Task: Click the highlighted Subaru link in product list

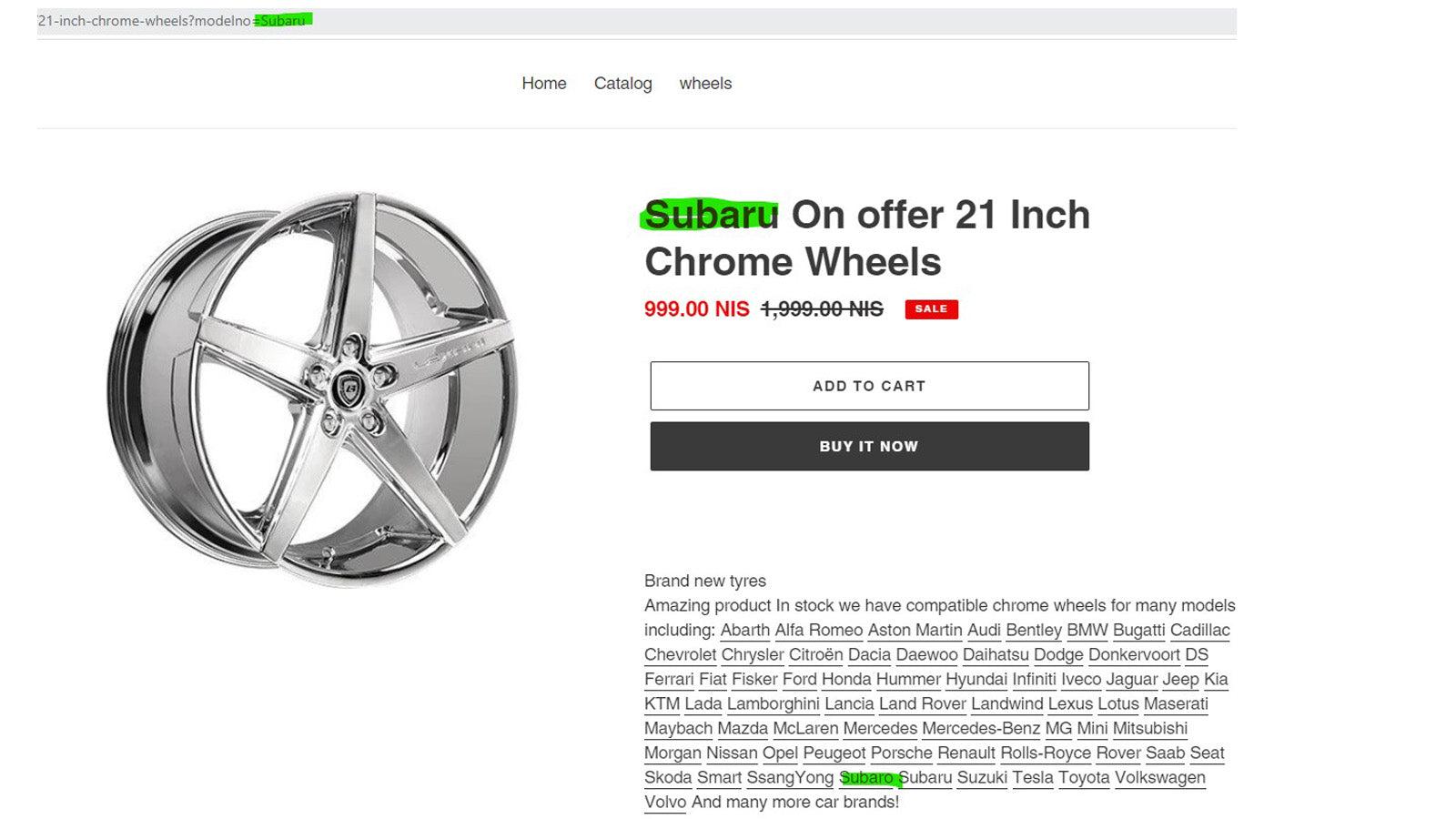Action: point(867,778)
